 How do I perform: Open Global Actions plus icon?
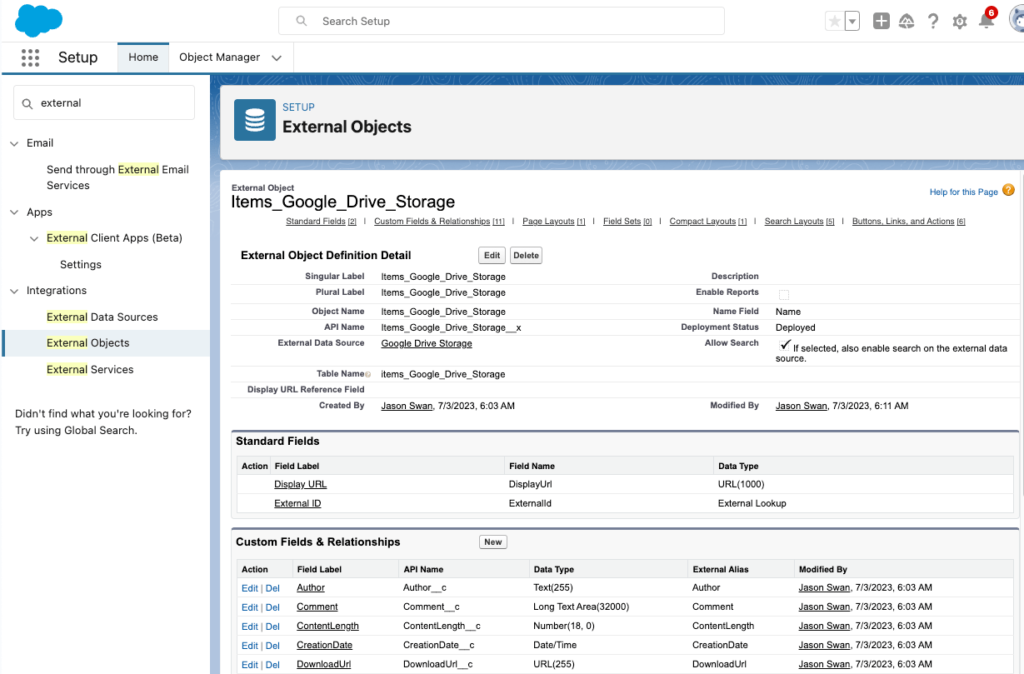pos(881,21)
